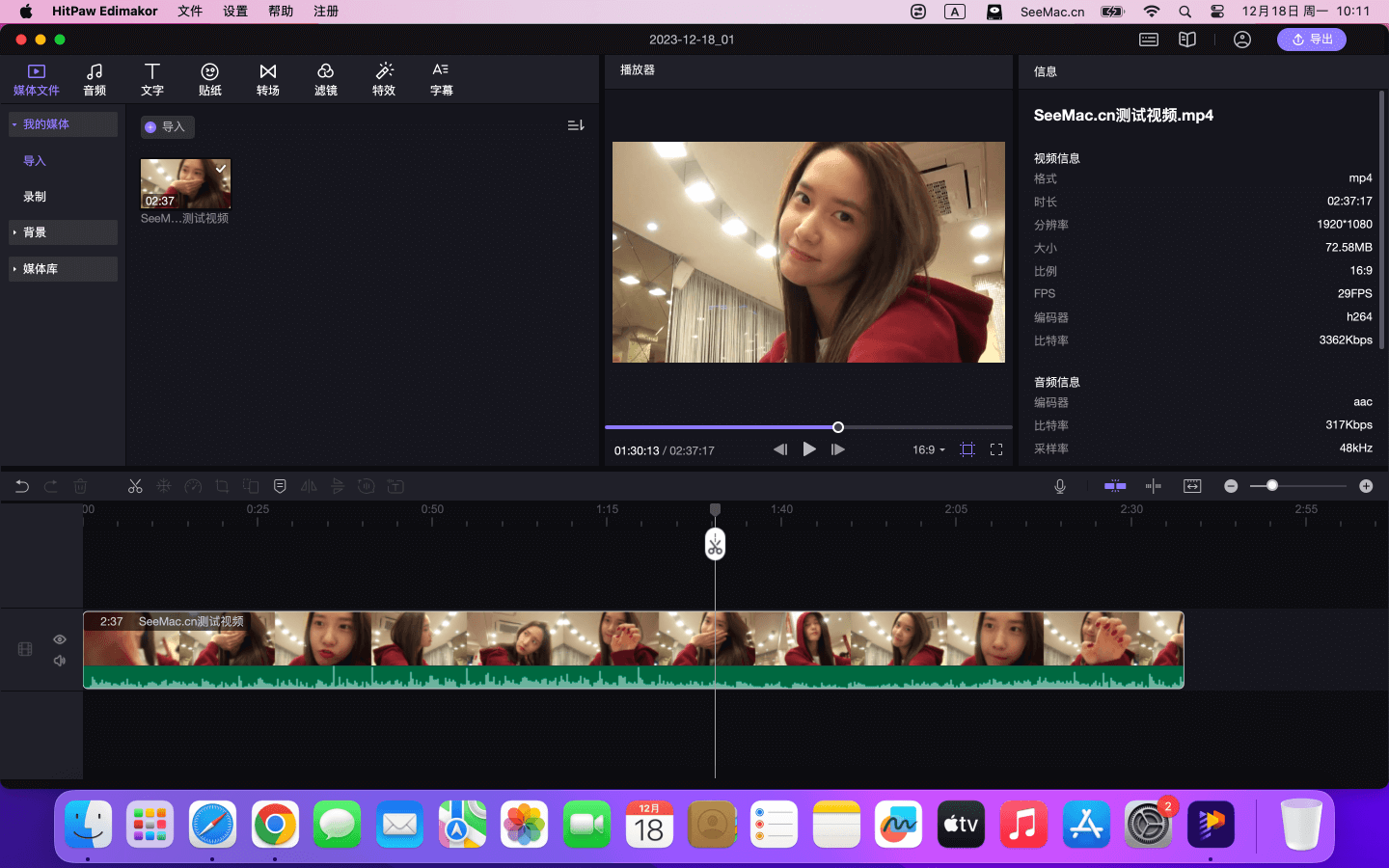Click the timeline zoom slider handle

pos(1271,486)
